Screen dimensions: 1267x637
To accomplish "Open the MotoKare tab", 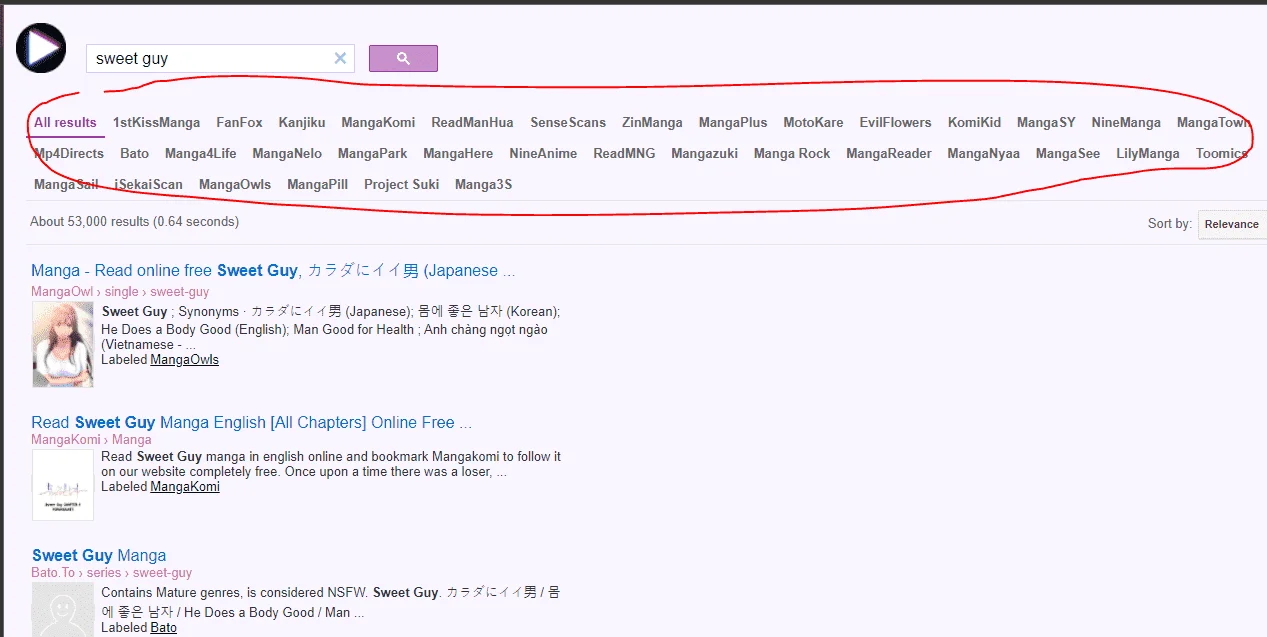I will tap(813, 122).
